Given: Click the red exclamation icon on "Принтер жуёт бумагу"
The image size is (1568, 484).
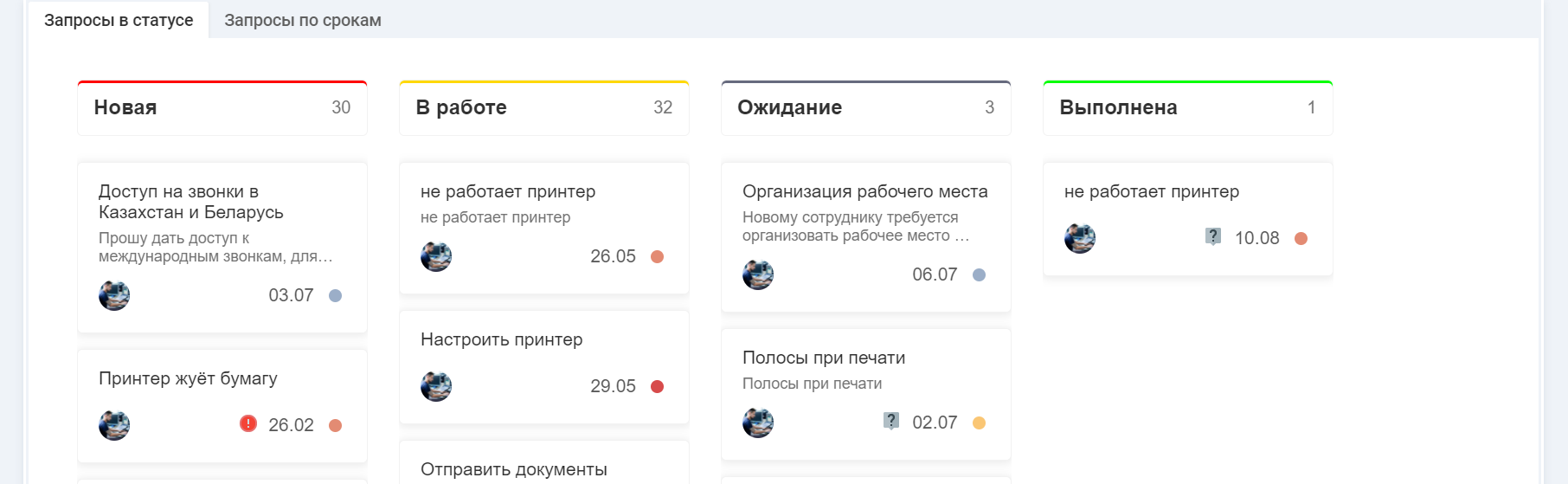Looking at the screenshot, I should pos(248,423).
